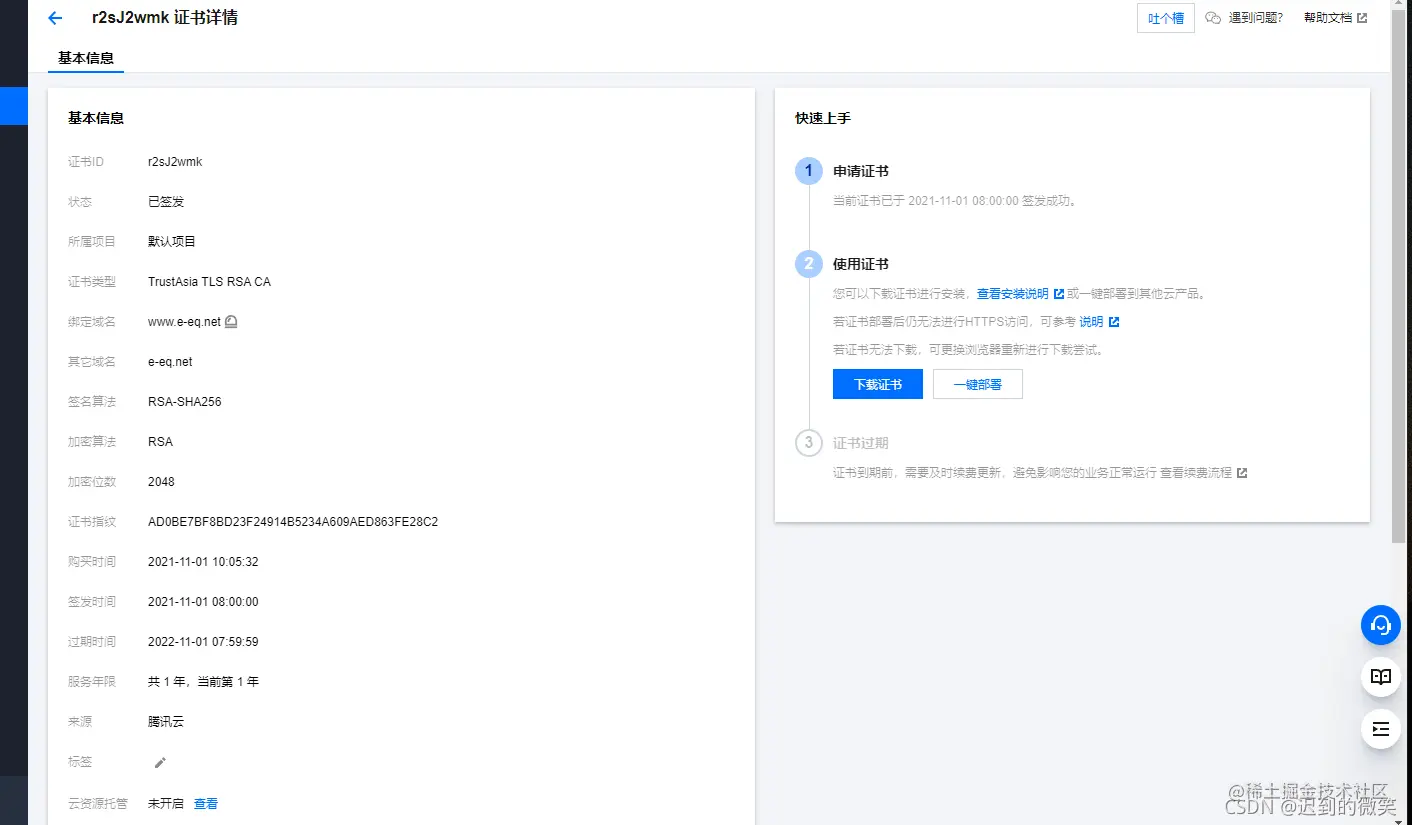Click the certificate type TrustAsia TLS RSA CA
The image size is (1412, 825).
[x=209, y=282]
